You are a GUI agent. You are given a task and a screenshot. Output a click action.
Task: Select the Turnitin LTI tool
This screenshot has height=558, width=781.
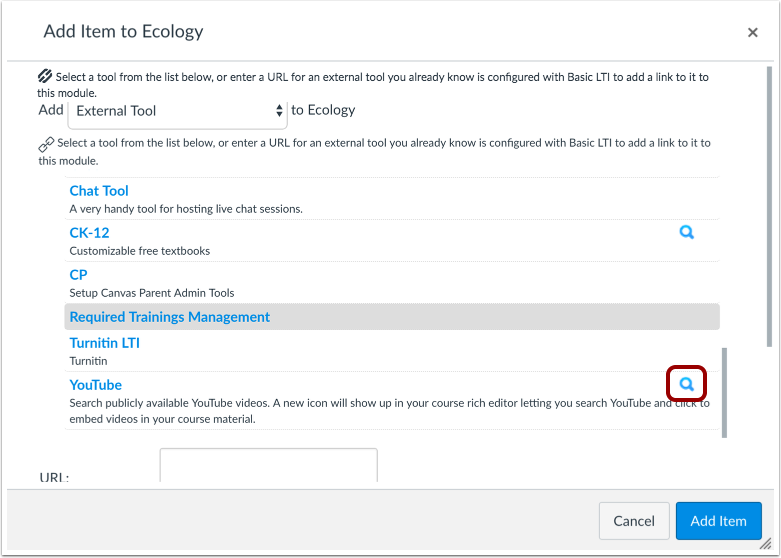pyautogui.click(x=104, y=343)
